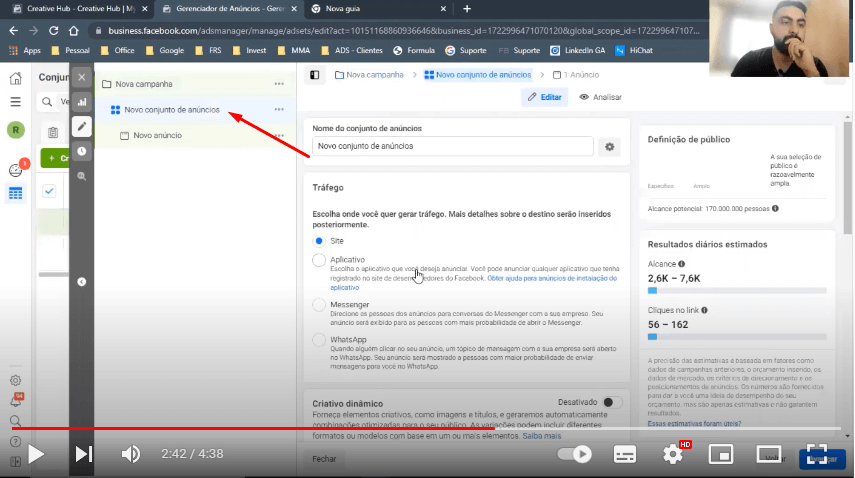This screenshot has height=478, width=855.
Task: Select Site traffic destination
Action: point(319,241)
